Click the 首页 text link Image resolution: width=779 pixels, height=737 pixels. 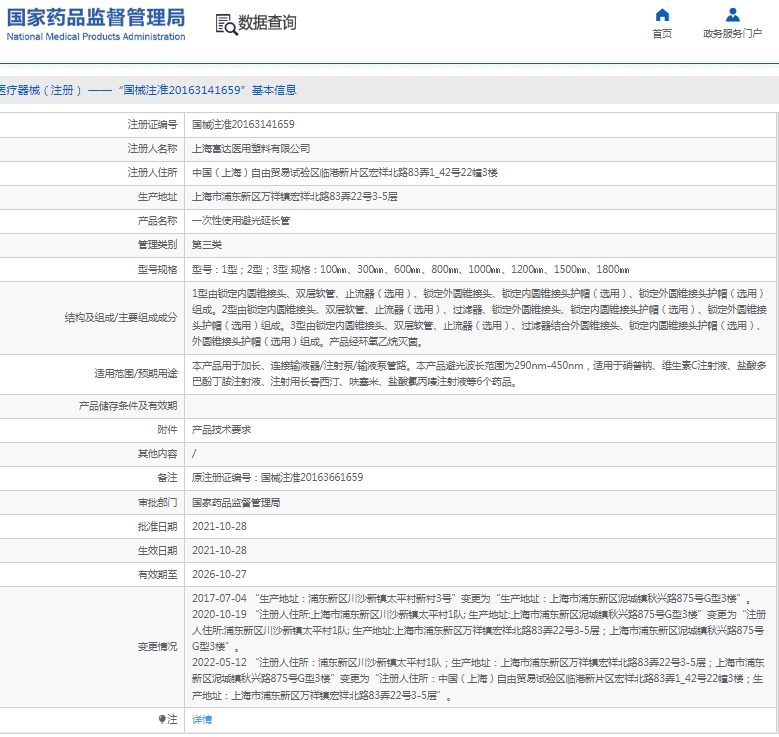point(662,33)
